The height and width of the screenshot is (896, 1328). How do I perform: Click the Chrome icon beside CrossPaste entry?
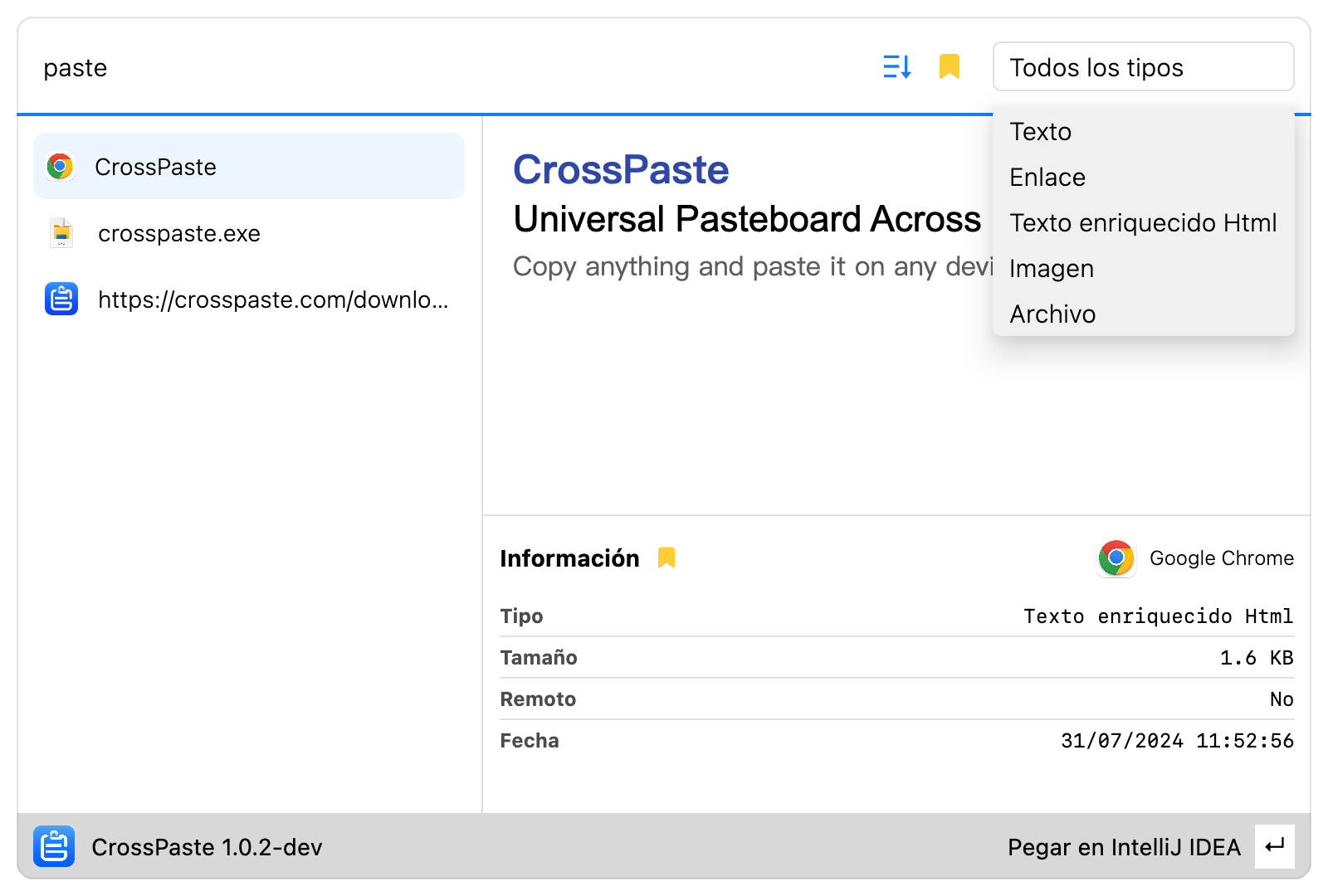(60, 167)
